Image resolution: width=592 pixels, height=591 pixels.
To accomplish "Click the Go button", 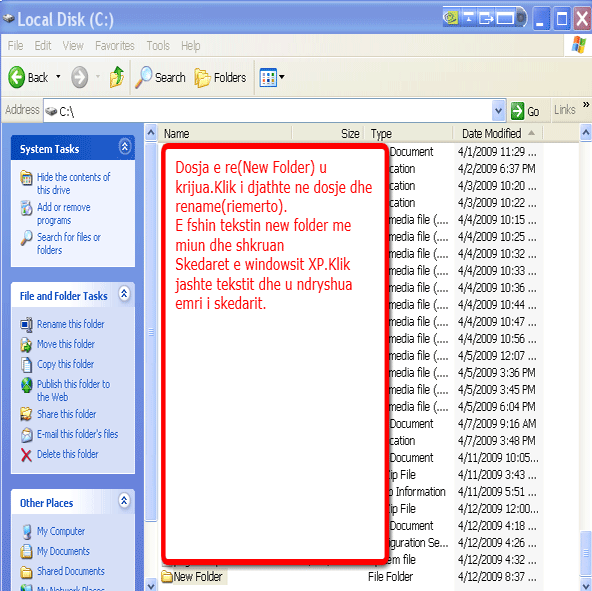I will click(525, 111).
